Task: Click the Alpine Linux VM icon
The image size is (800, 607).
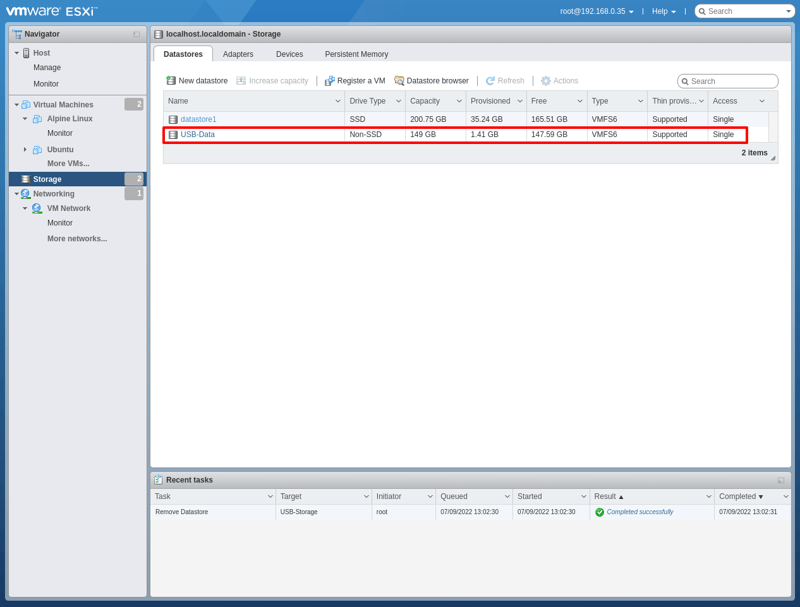Action: tap(37, 119)
